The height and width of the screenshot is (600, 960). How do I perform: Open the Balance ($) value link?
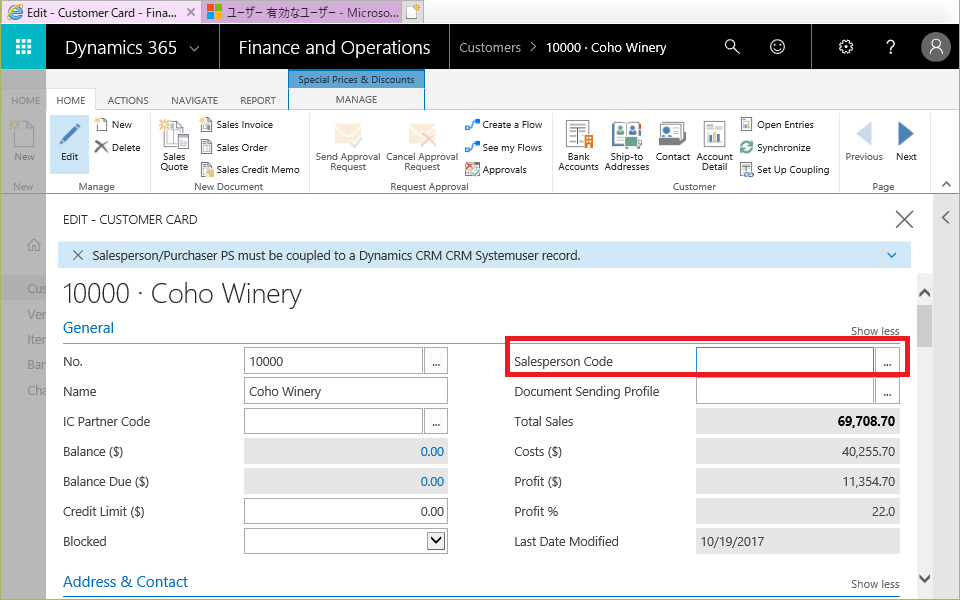click(x=432, y=451)
